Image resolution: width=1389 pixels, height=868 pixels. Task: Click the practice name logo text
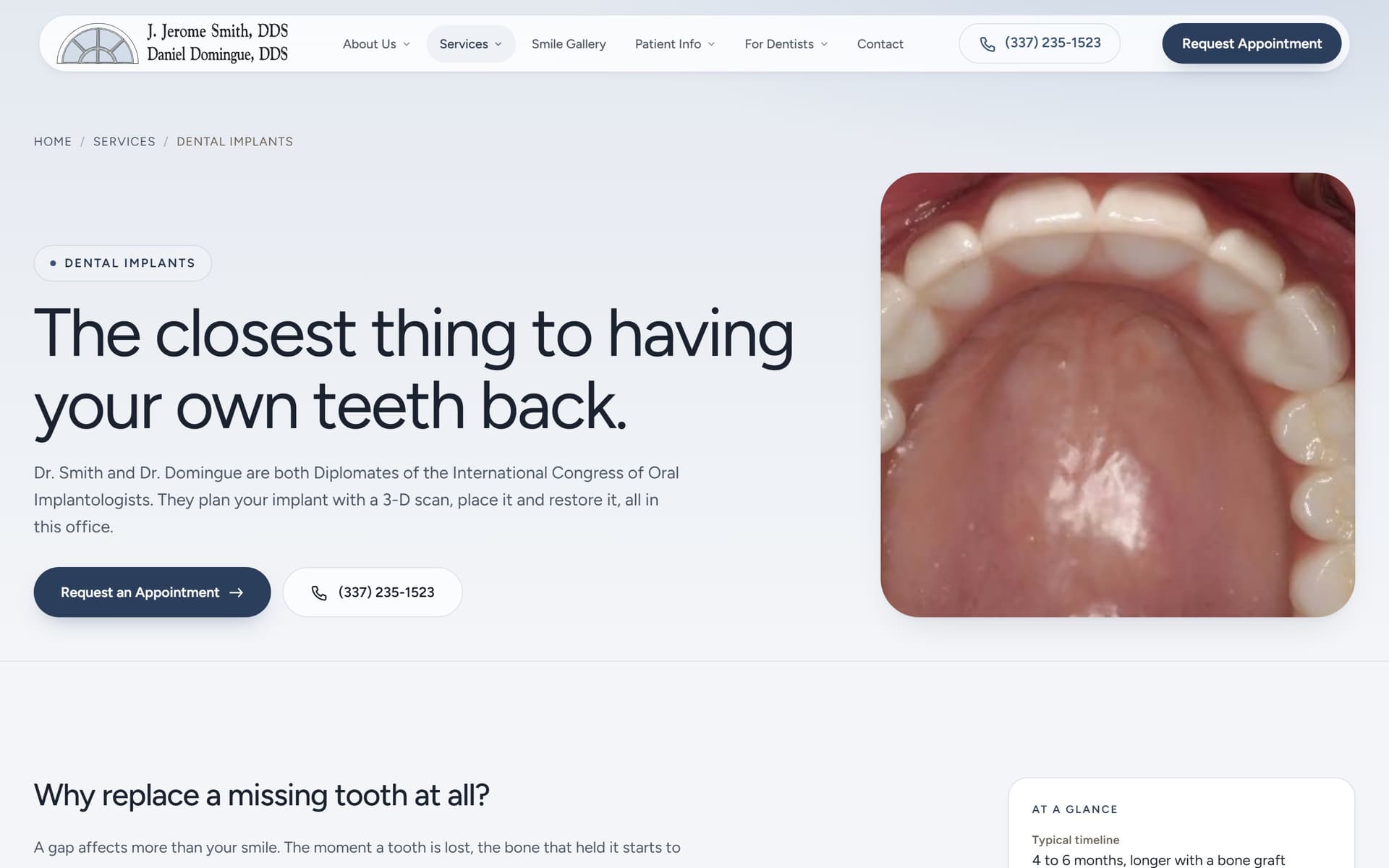(x=217, y=43)
